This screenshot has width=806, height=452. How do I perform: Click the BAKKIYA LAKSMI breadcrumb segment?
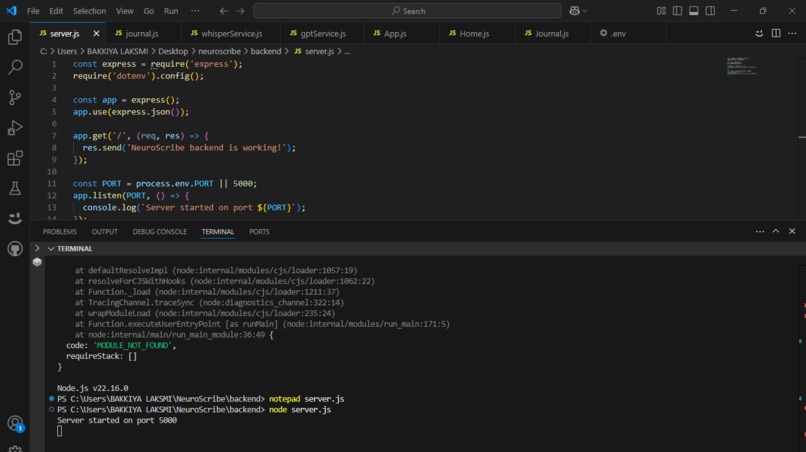(117, 51)
